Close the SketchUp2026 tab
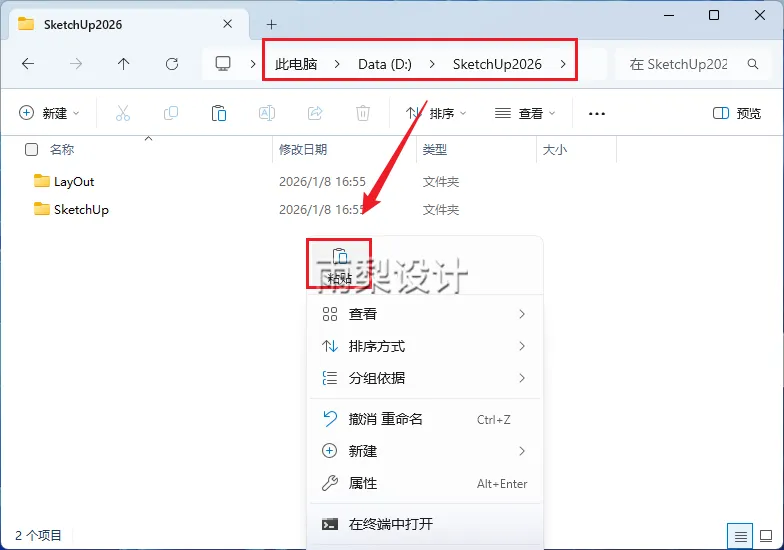This screenshot has height=550, width=784. pyautogui.click(x=228, y=24)
